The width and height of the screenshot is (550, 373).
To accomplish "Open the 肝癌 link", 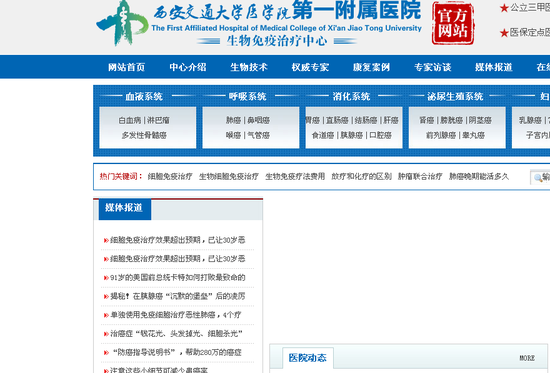I will coord(391,120).
